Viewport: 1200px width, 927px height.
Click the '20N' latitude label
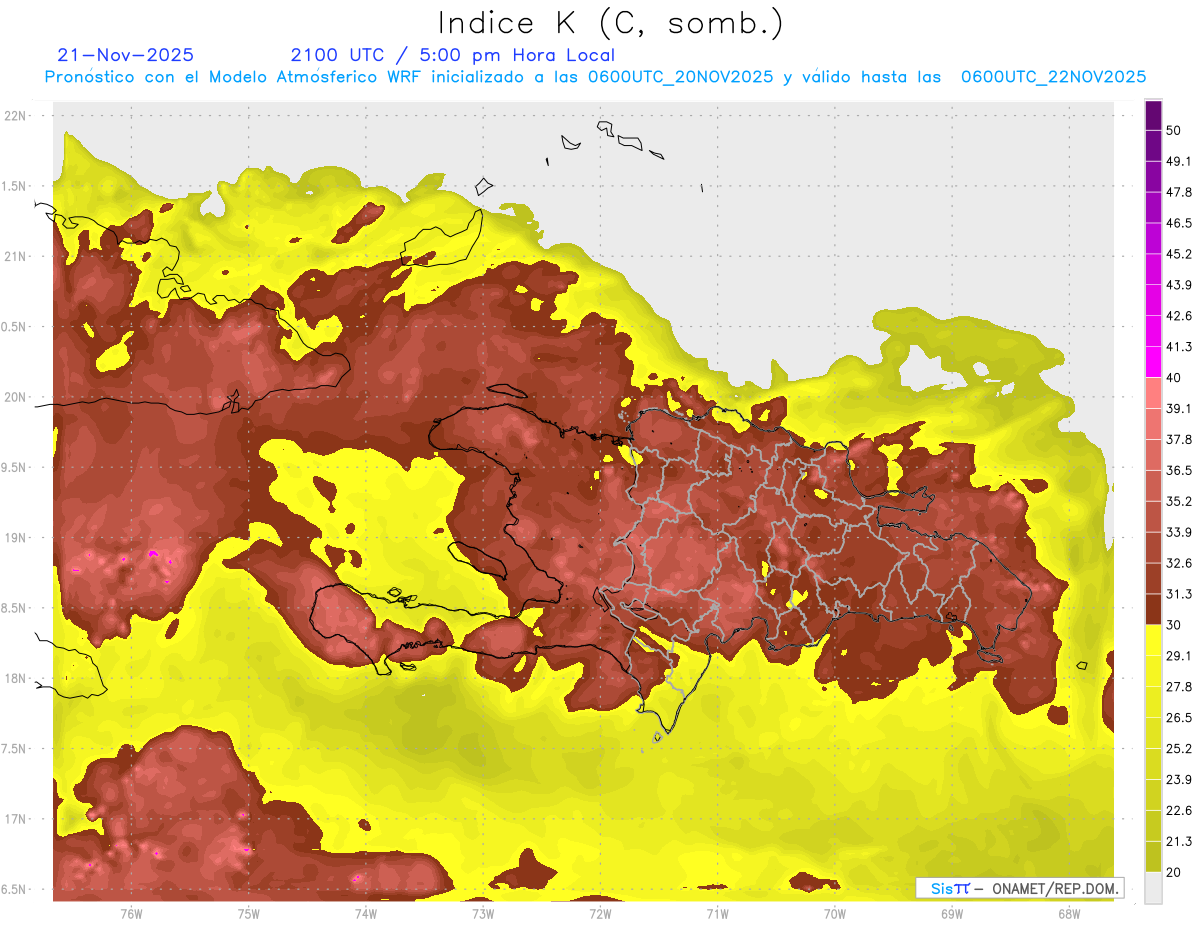tap(15, 397)
